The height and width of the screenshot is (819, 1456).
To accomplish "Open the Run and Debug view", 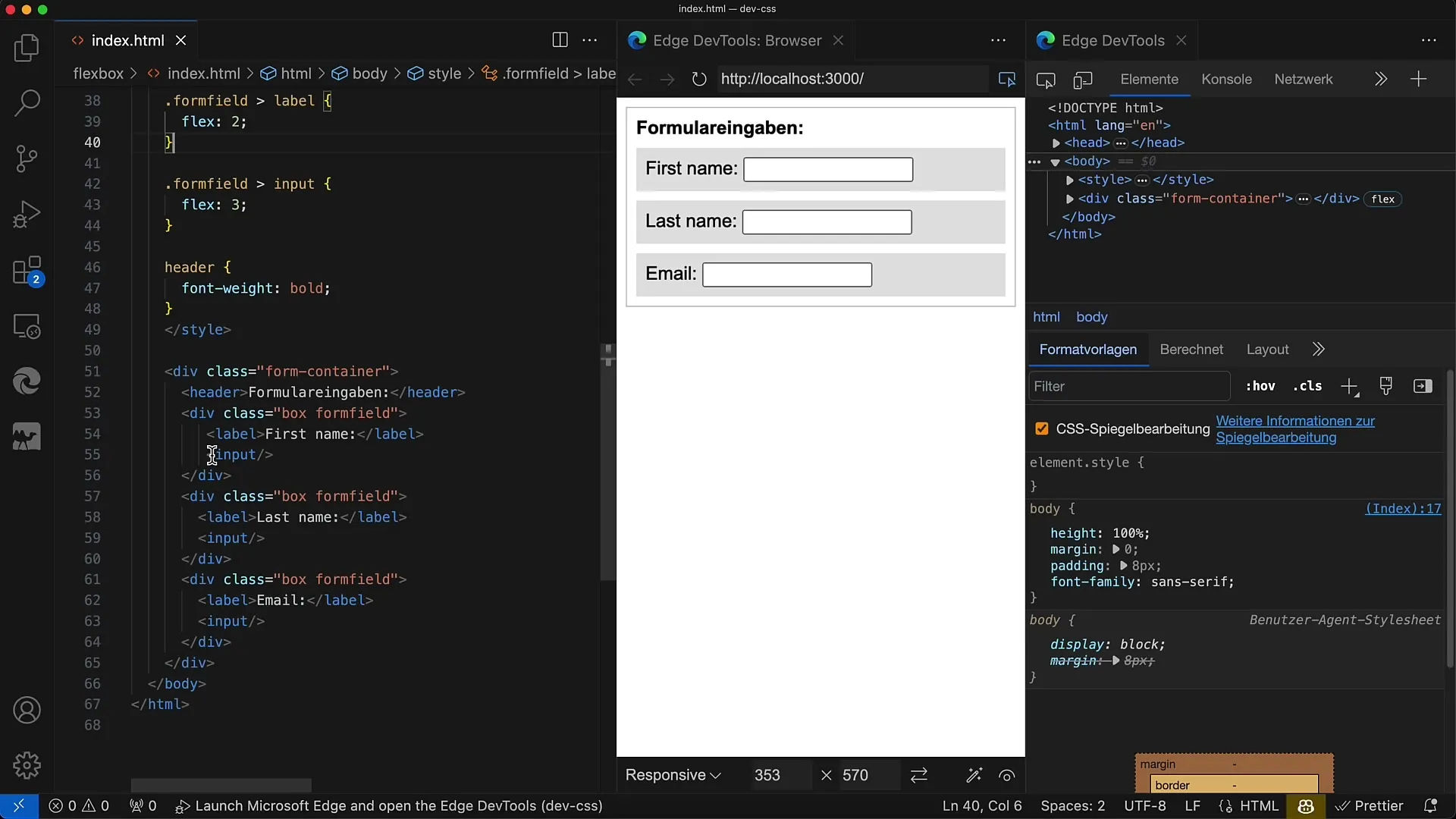I will tap(27, 215).
